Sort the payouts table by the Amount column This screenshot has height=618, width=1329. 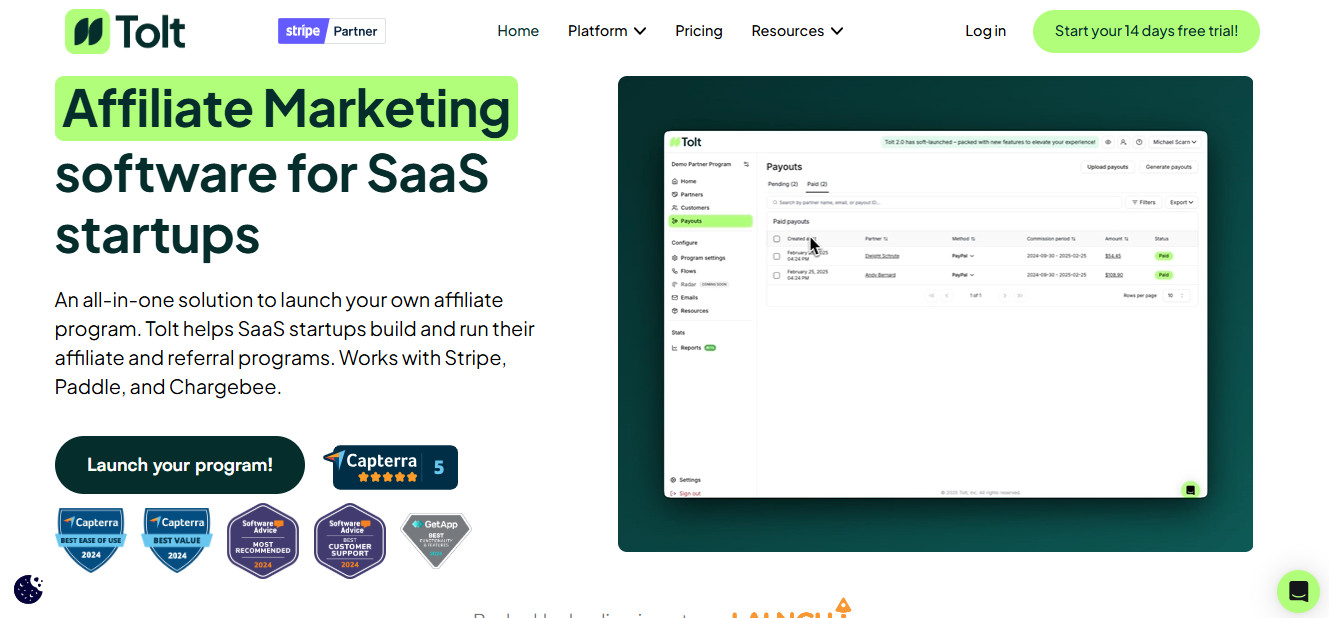pyautogui.click(x=1116, y=239)
